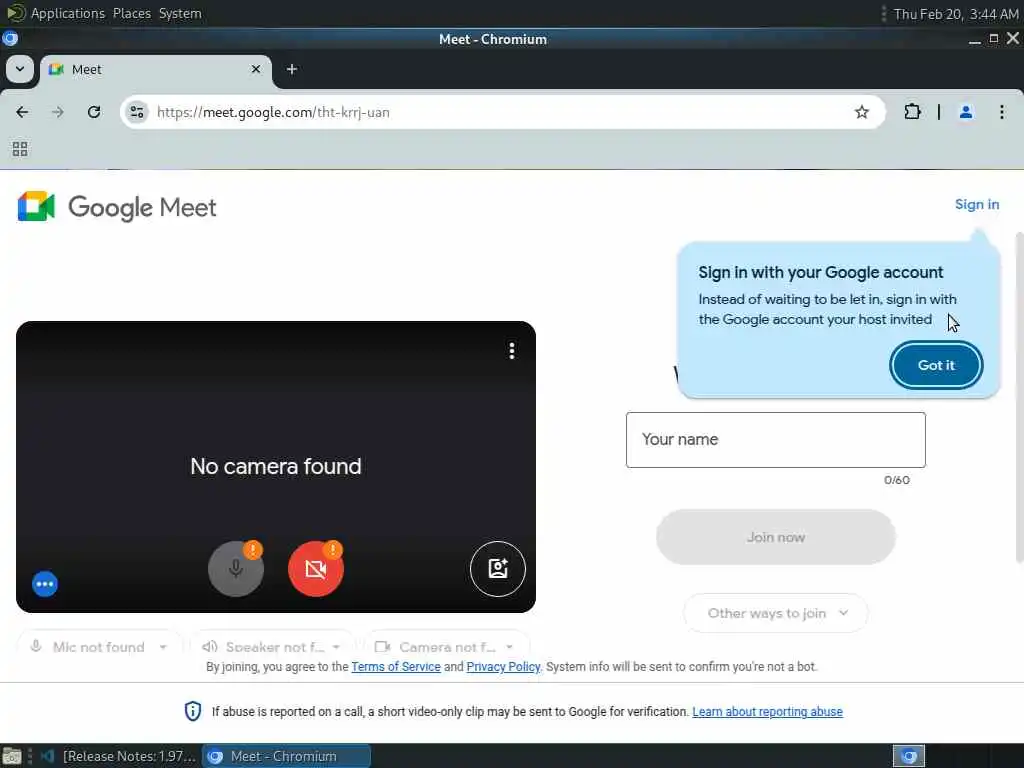Open Chromium three-dot menu
The width and height of the screenshot is (1024, 768).
point(1002,112)
